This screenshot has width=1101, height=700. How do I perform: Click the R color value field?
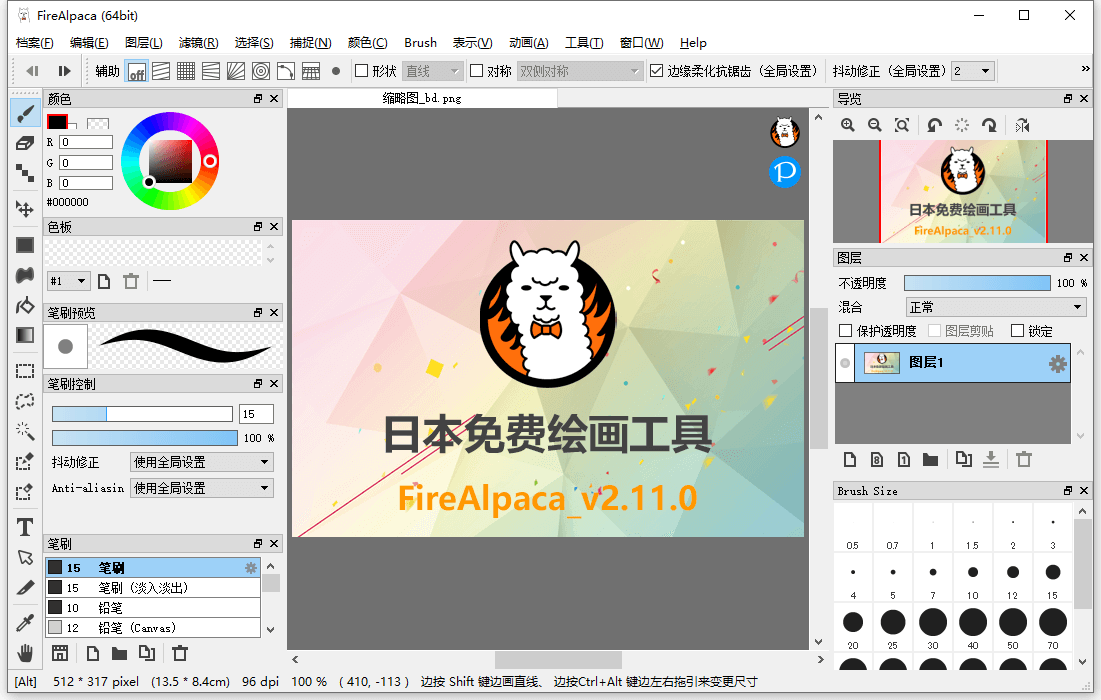86,143
